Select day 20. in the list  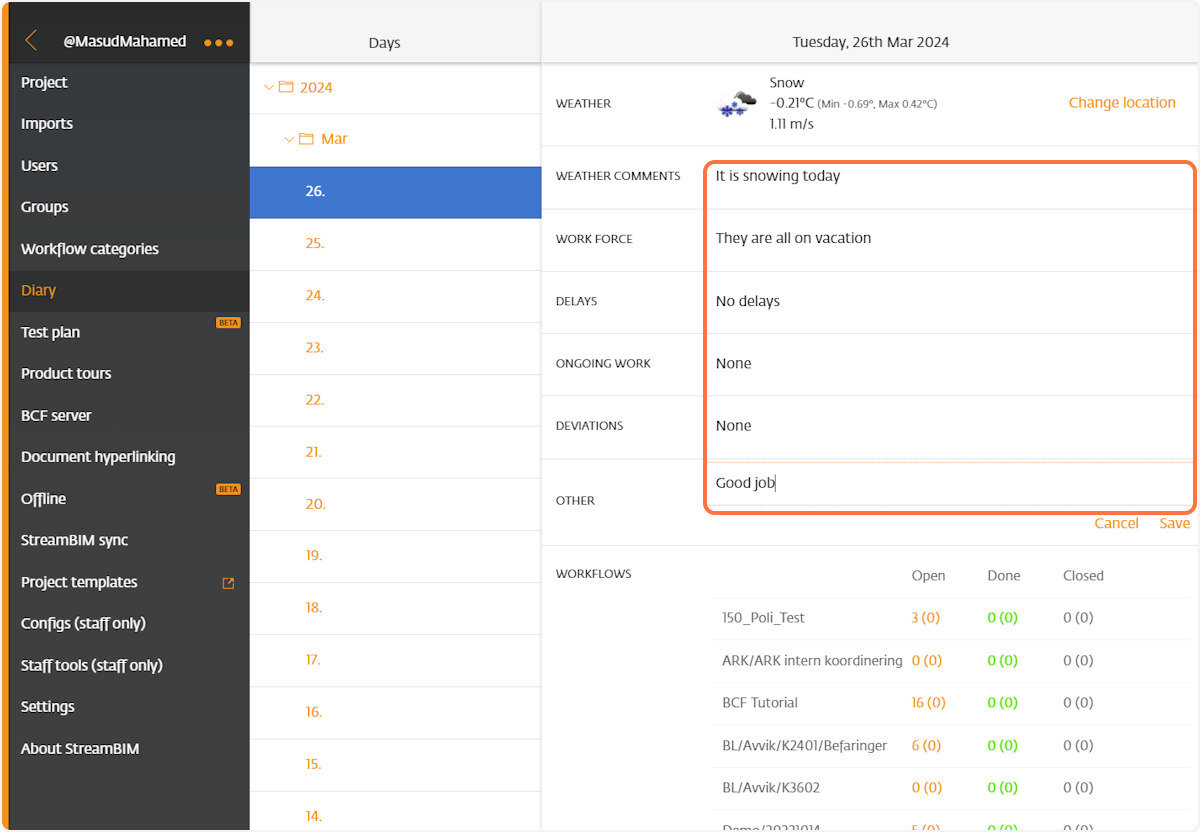click(x=396, y=504)
